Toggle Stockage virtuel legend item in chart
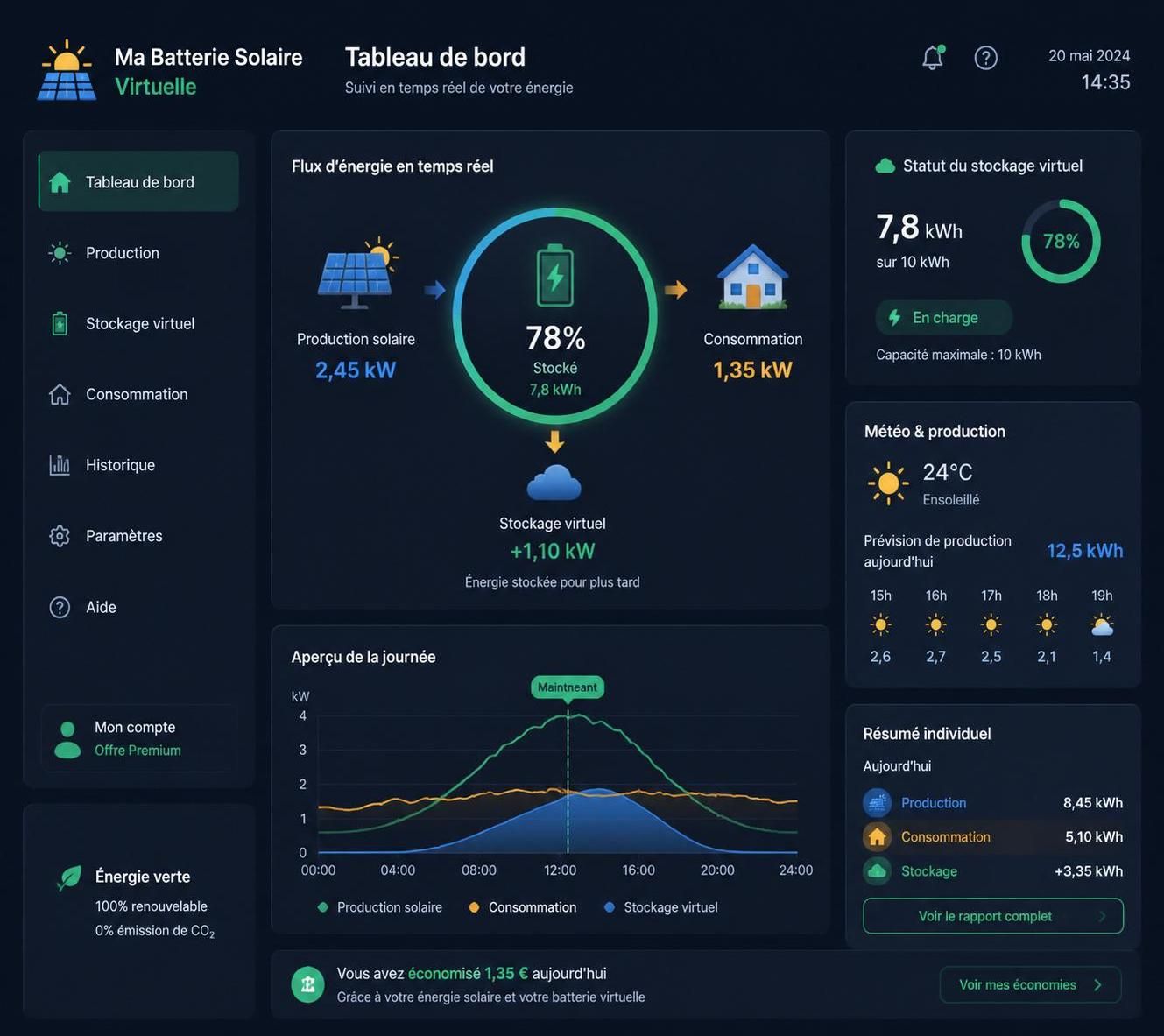1164x1036 pixels. coord(661,907)
